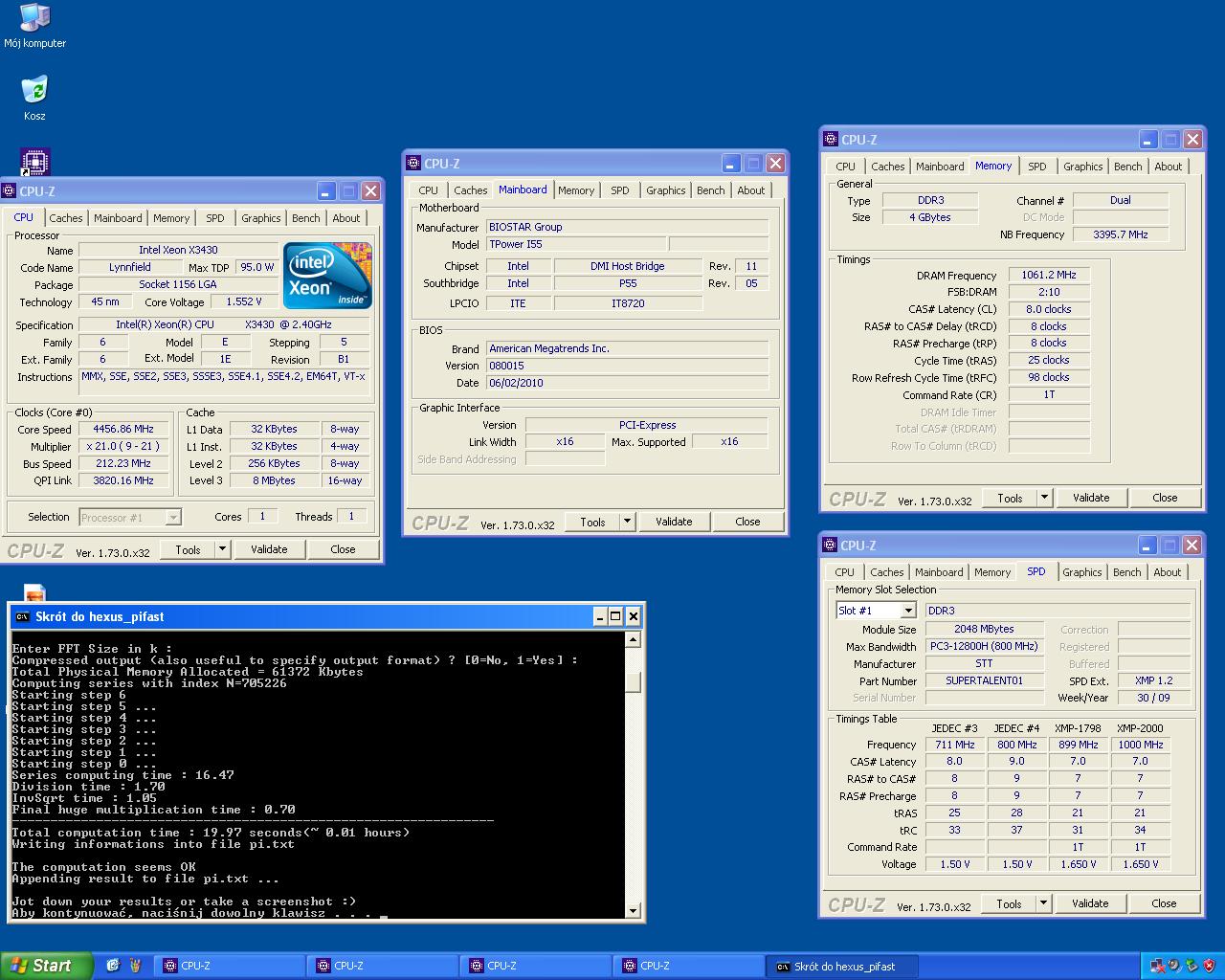Image resolution: width=1225 pixels, height=980 pixels.
Task: Click the Bus Speed value 212.23 MHz
Action: [x=123, y=463]
